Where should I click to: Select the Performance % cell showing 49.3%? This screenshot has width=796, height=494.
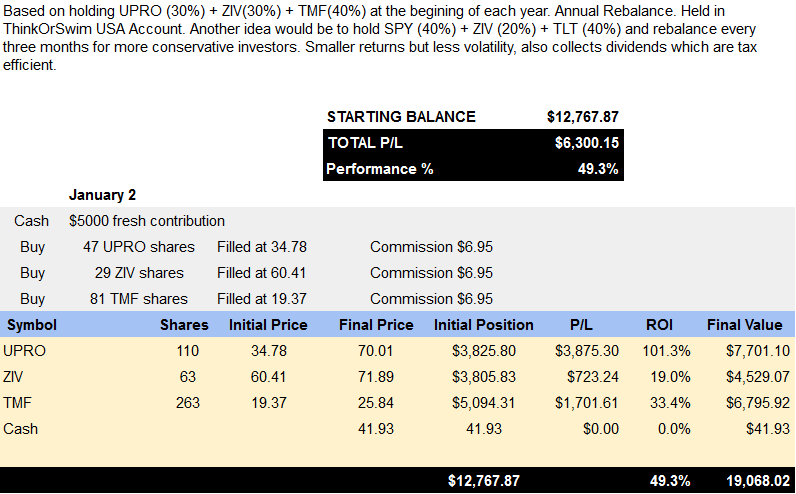coord(598,169)
